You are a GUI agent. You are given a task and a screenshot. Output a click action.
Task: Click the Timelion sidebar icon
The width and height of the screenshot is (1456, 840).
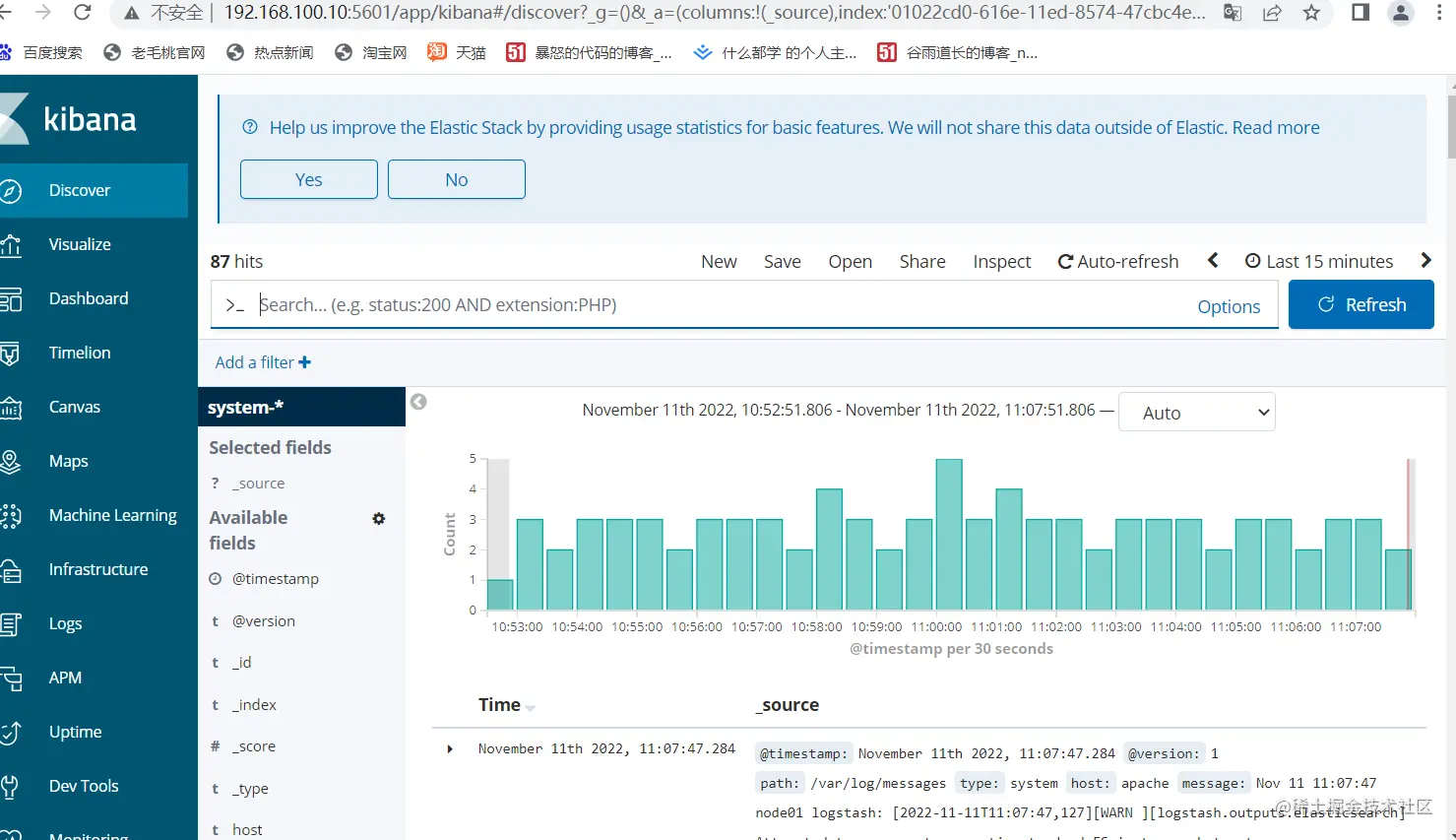click(10, 354)
